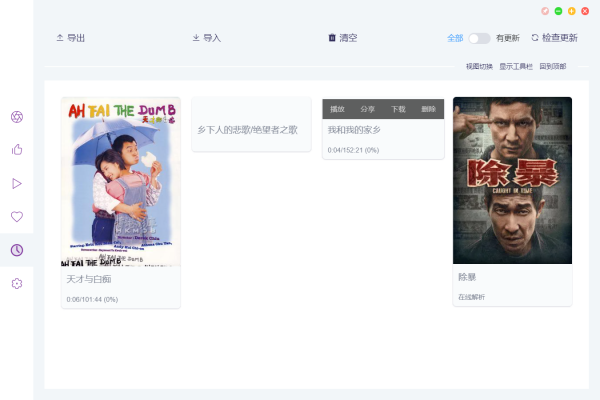This screenshot has height=400, width=600.
Task: Open the thumbs-up recommendations sidebar icon
Action: tap(17, 150)
